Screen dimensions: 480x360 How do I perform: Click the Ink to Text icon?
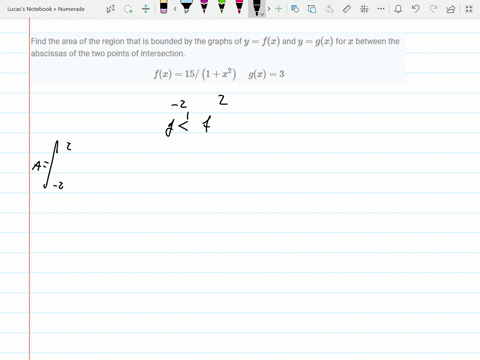(x=329, y=9)
